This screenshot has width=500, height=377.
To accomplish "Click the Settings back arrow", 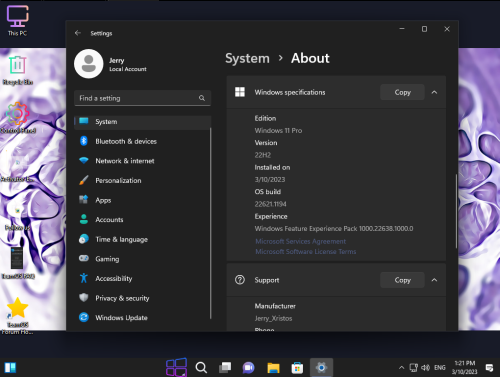I will coord(78,33).
